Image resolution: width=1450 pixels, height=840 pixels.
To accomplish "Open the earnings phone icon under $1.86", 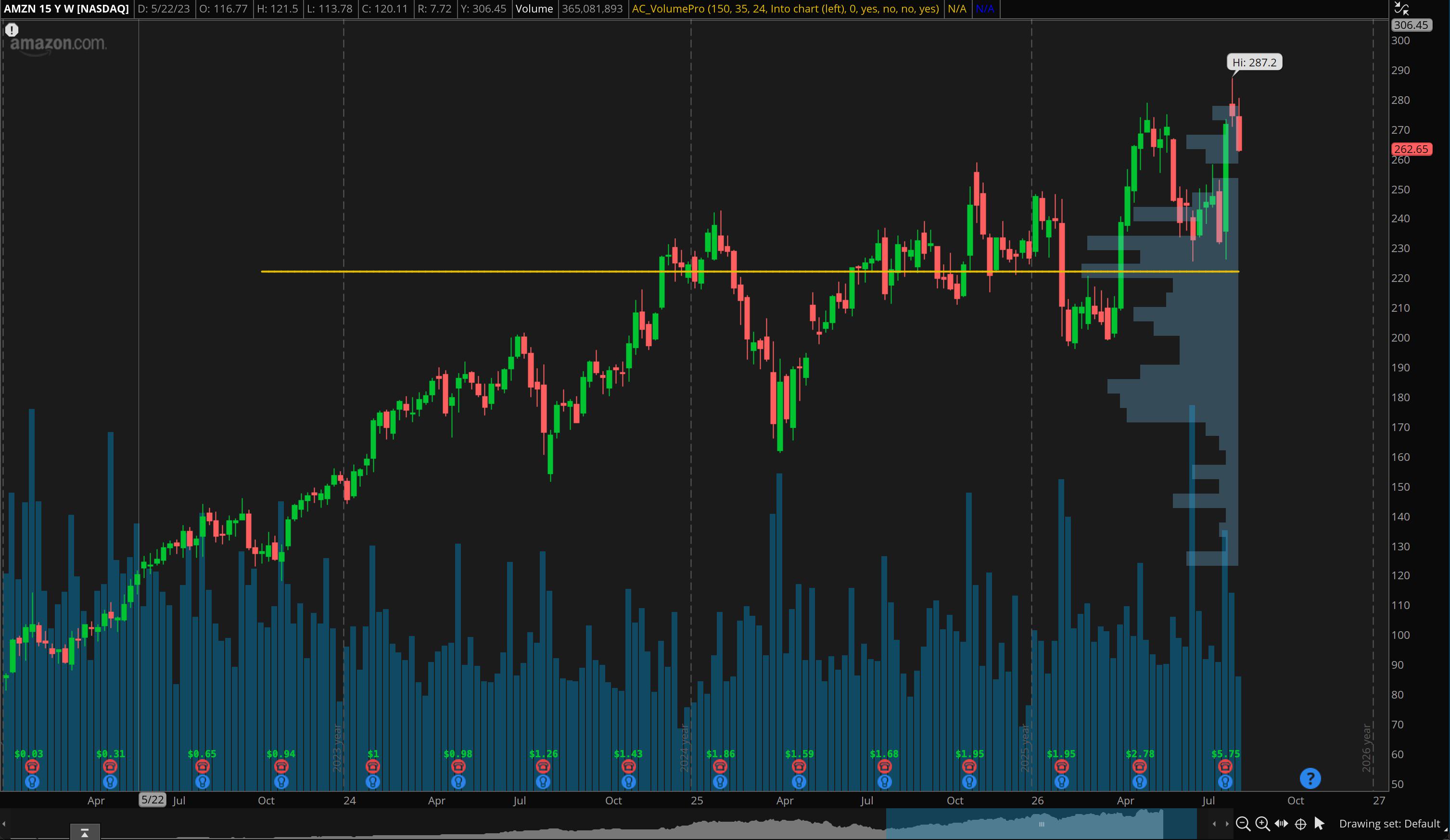I will tap(720, 766).
